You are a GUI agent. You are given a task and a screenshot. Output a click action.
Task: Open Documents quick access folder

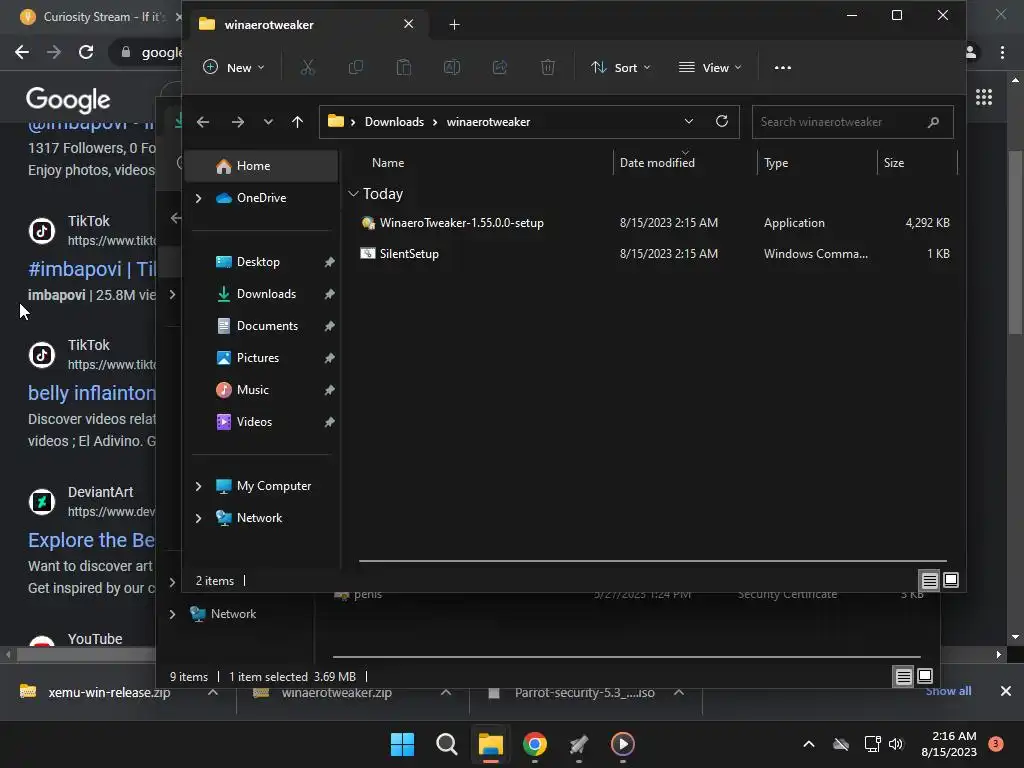[x=267, y=326]
